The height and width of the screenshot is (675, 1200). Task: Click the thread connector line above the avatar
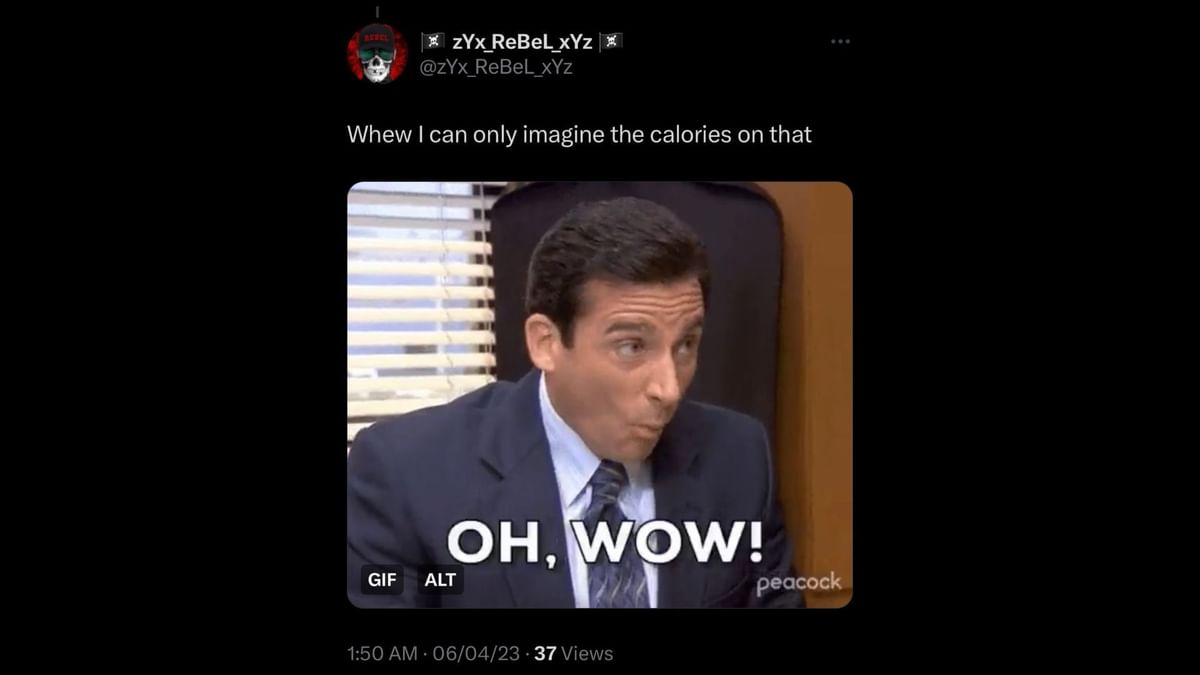(x=377, y=10)
